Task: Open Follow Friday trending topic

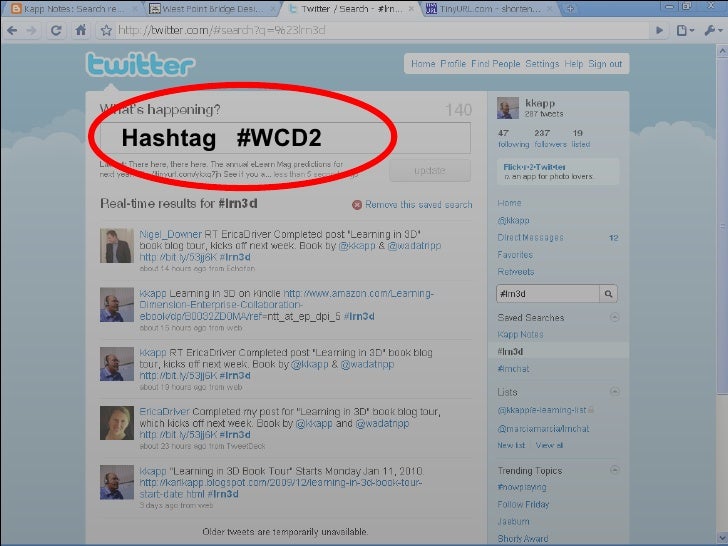Action: [523, 505]
